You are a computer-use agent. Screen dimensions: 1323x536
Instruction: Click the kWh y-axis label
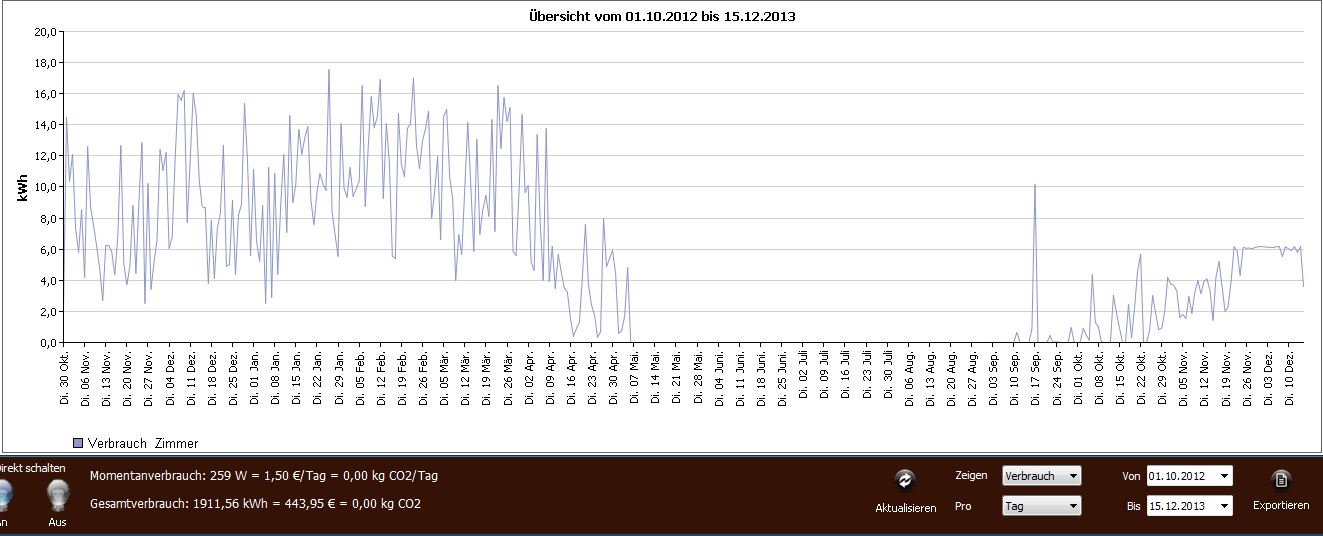[x=21, y=187]
